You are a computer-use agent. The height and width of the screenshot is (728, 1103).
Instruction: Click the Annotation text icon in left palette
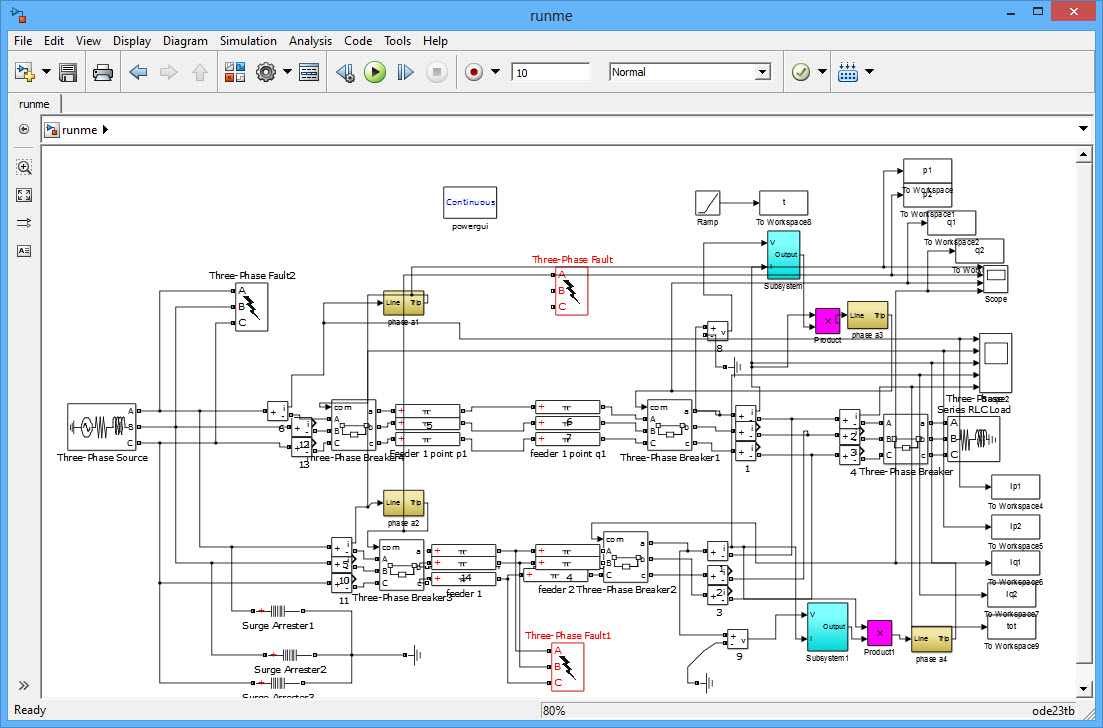[24, 251]
